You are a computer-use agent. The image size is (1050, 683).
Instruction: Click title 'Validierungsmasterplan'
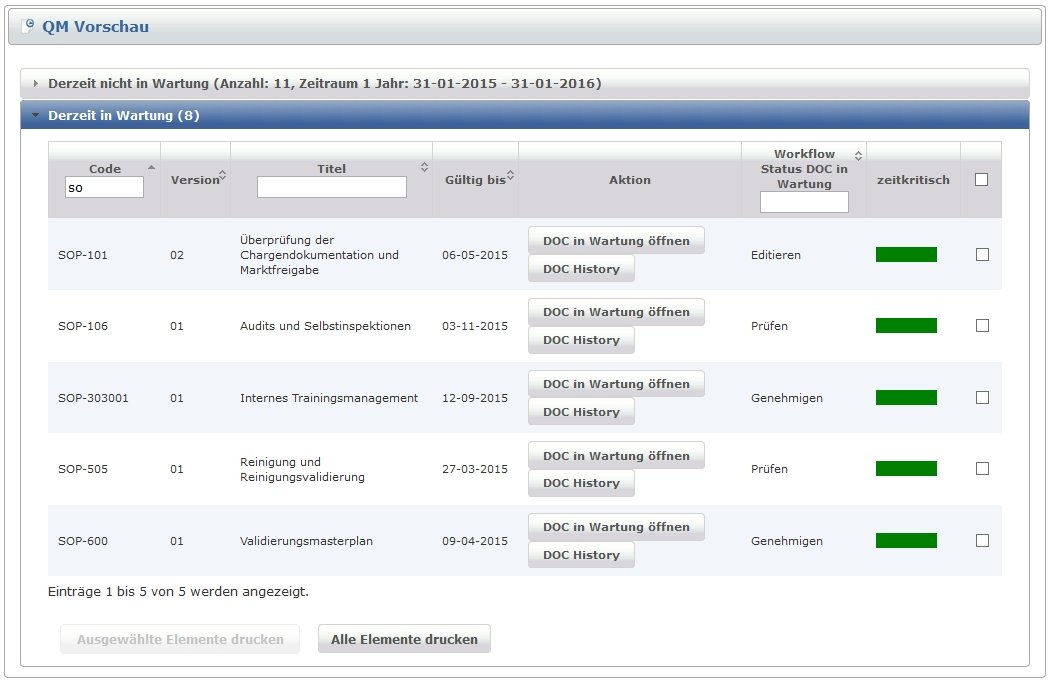306,540
